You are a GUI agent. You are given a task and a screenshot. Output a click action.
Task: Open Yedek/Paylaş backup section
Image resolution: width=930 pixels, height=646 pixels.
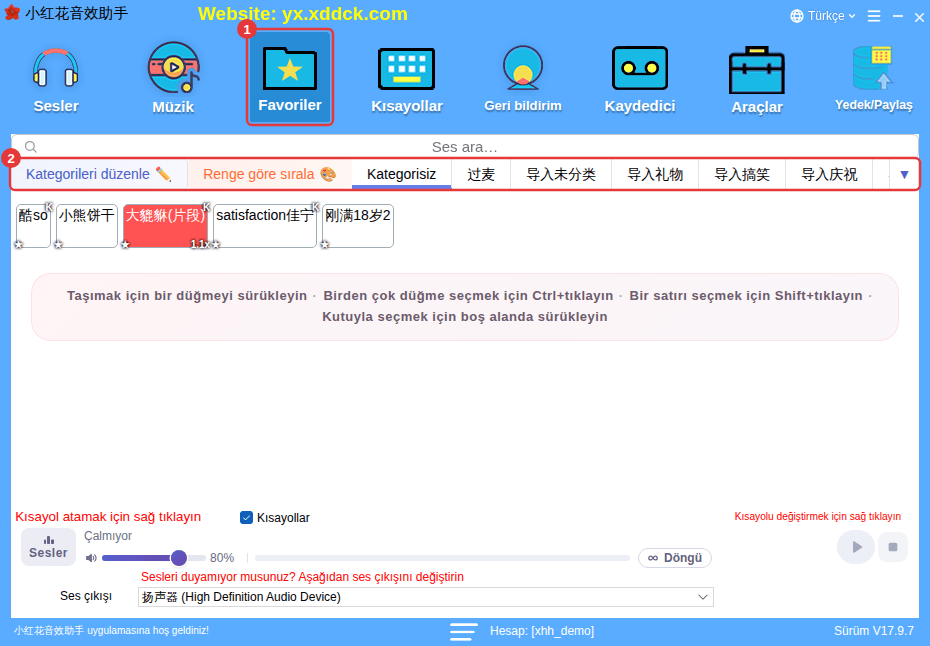click(874, 79)
